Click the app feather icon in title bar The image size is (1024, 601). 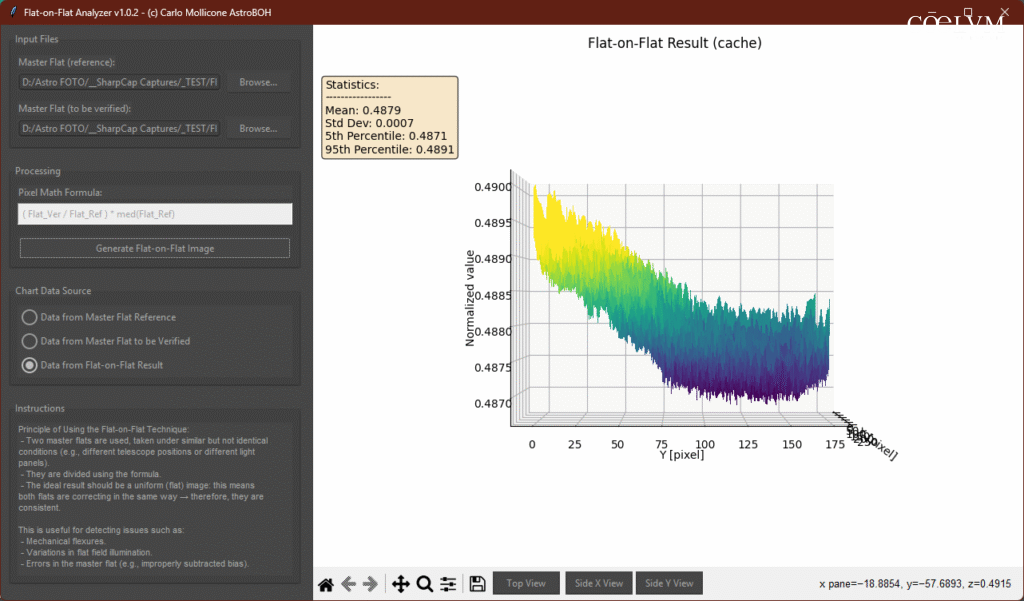(11, 12)
